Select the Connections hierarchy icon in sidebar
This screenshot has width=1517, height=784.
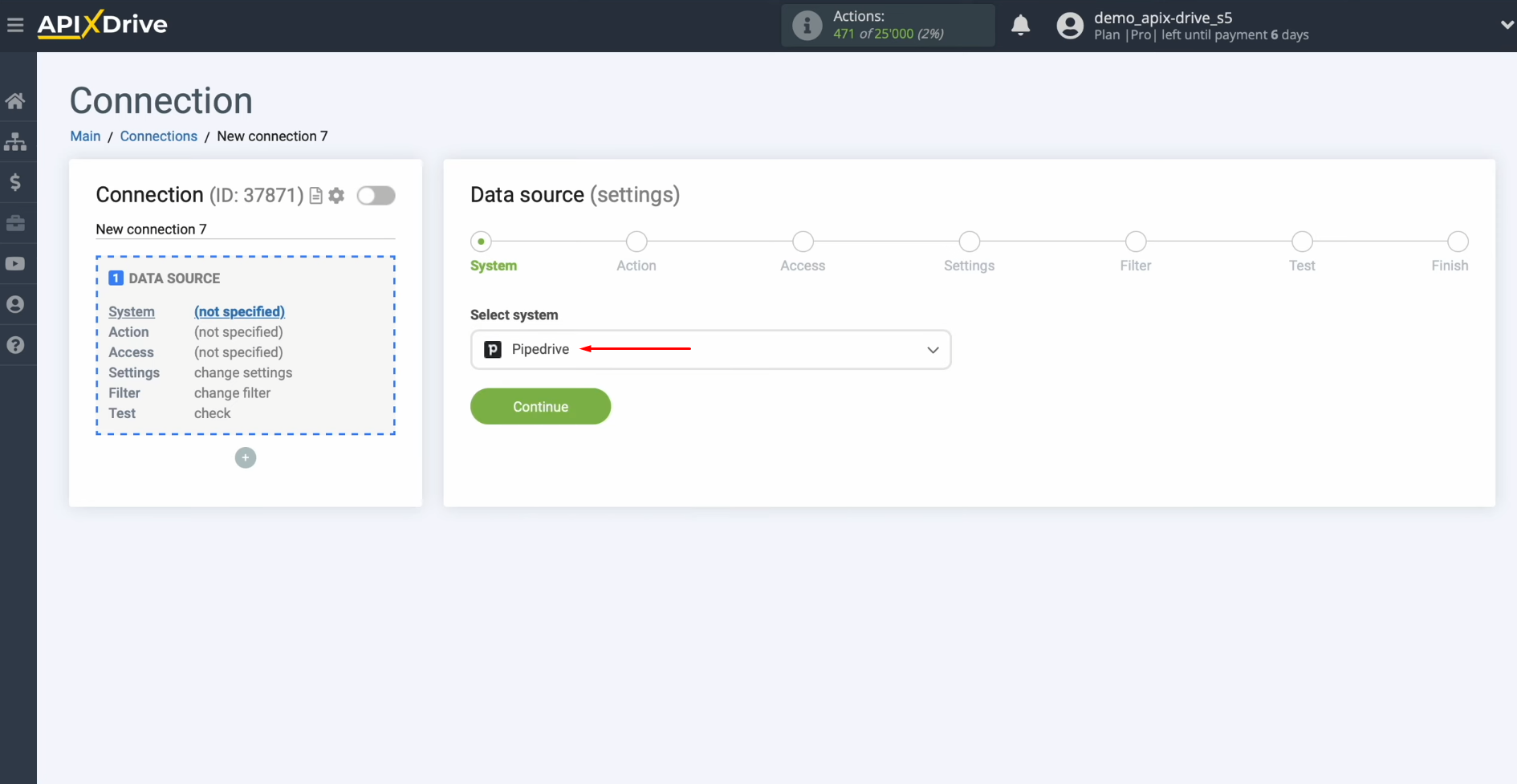(x=16, y=141)
